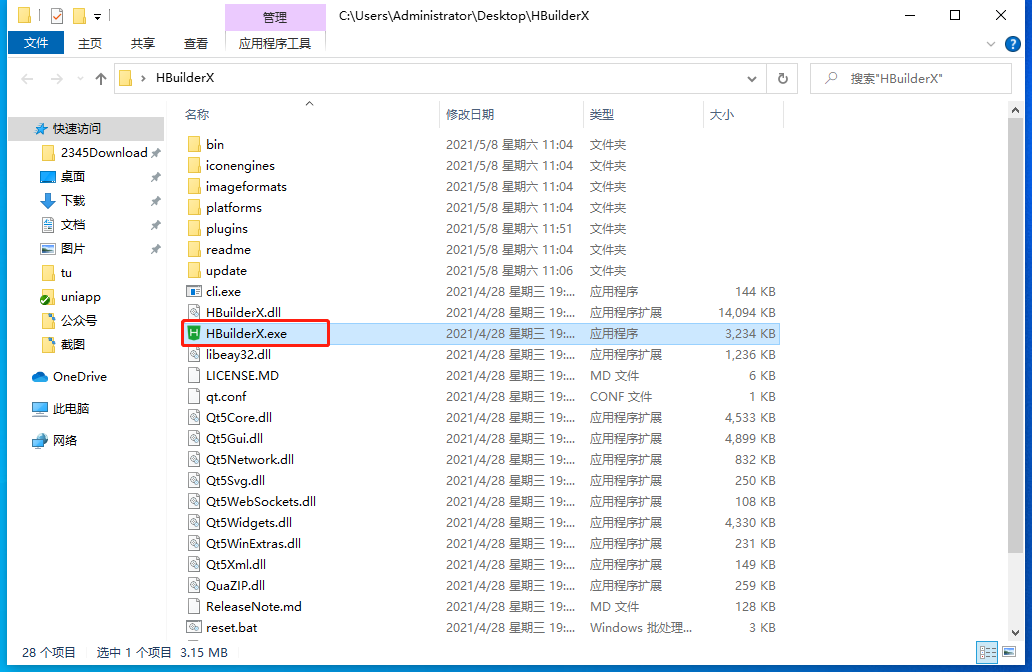The image size is (1032, 672).
Task: Expand the ribbon with the chevron arrow
Action: click(x=991, y=44)
